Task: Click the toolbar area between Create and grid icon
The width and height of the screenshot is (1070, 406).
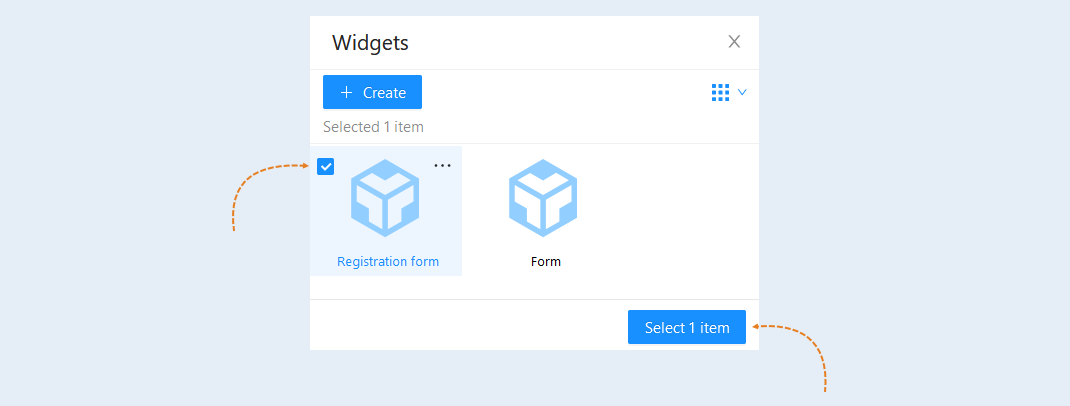Action: [566, 92]
